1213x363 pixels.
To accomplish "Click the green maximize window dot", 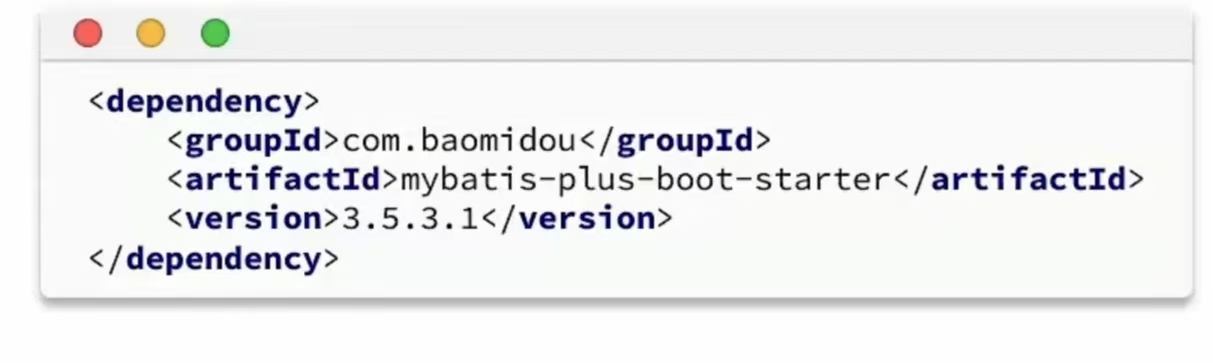I will (215, 34).
